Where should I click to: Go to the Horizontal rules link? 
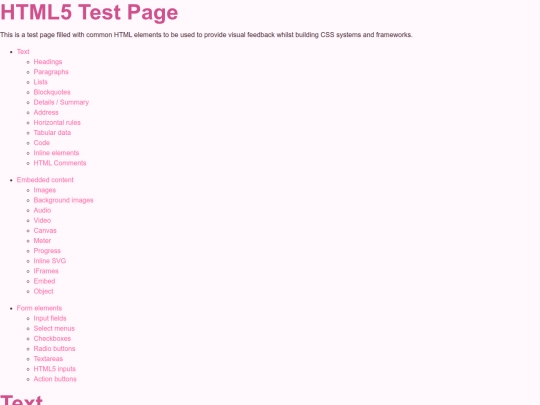coord(57,123)
